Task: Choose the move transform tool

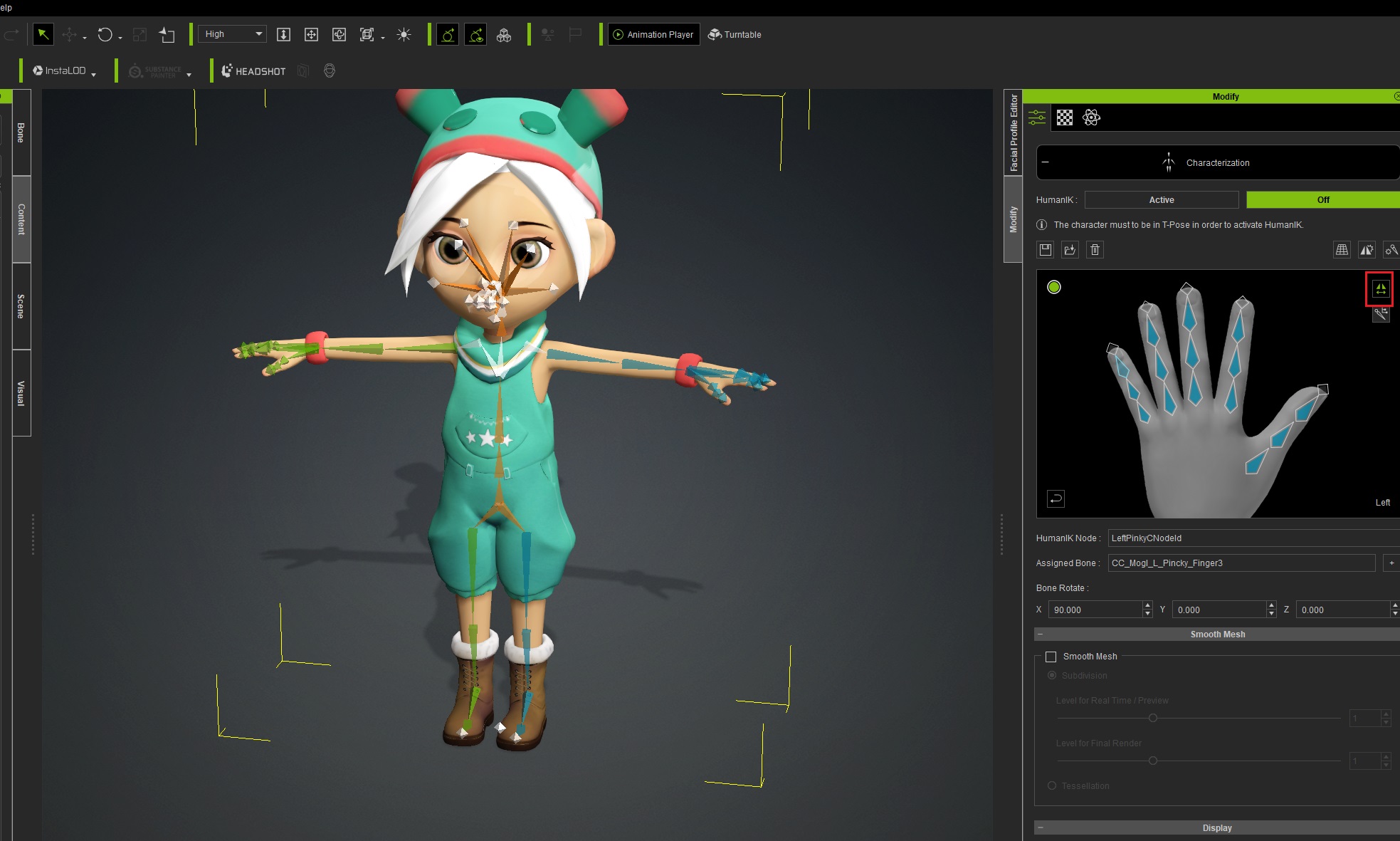Action: coord(69,34)
